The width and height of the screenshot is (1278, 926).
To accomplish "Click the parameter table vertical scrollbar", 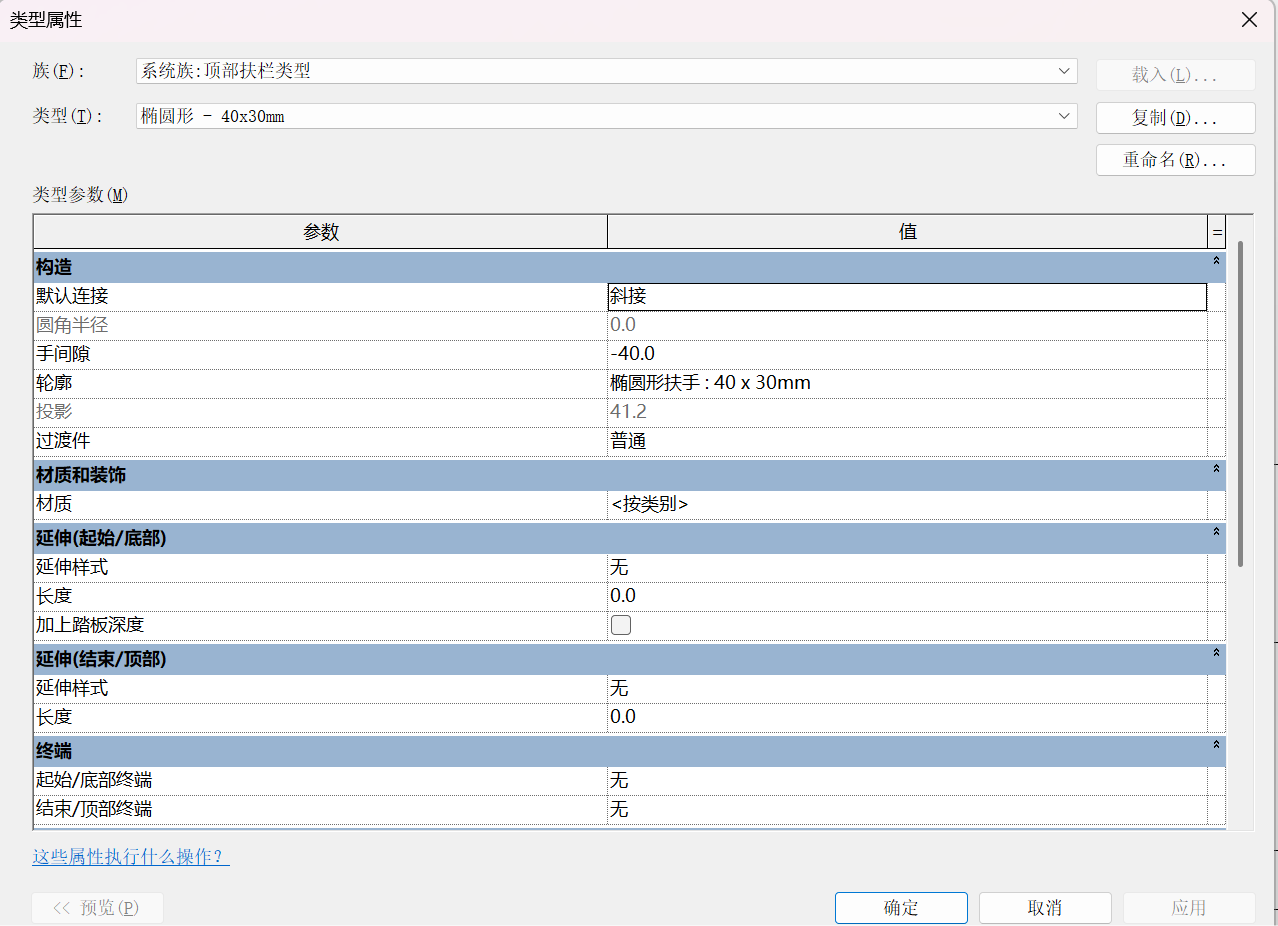I will tap(1240, 403).
